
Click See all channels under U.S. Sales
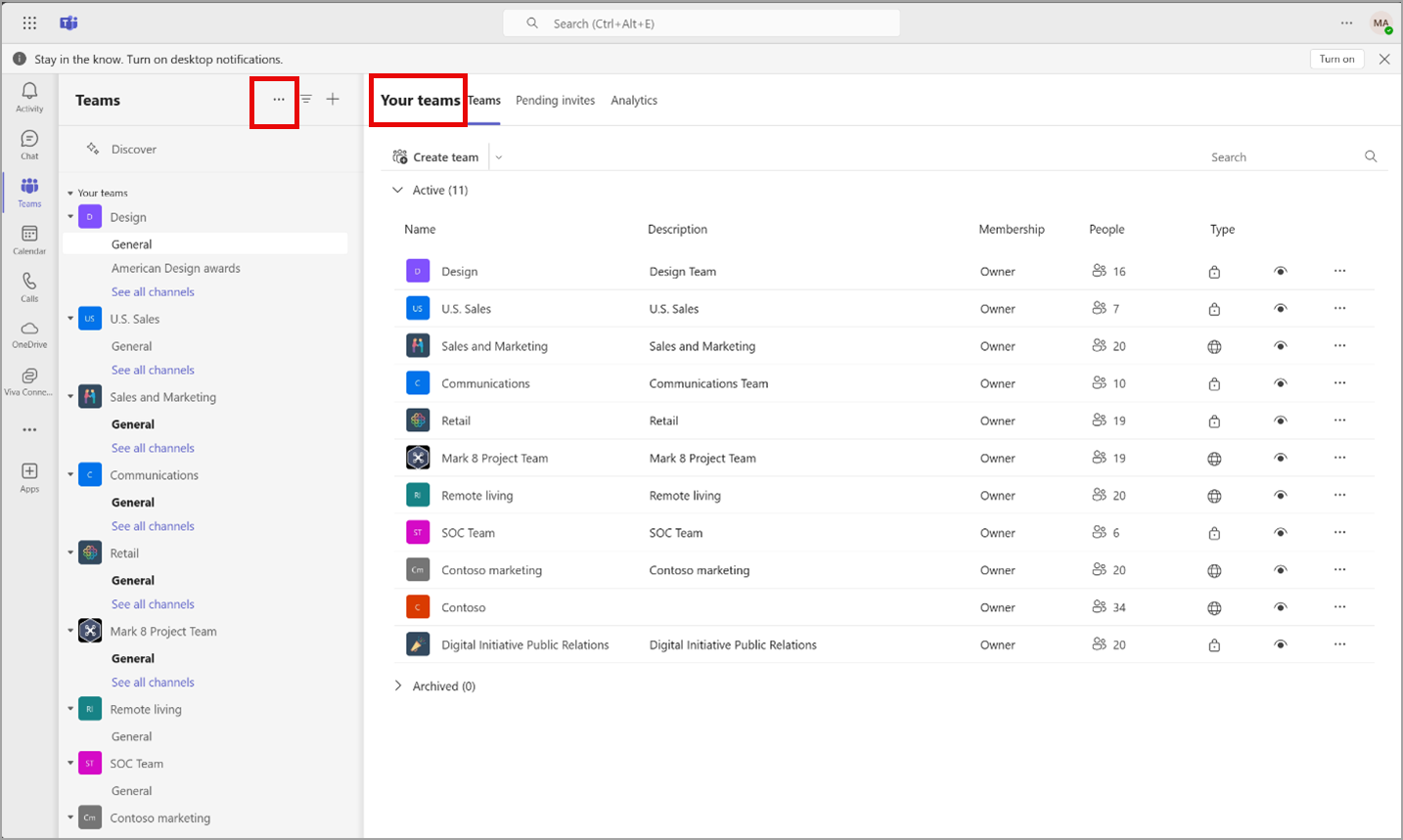pos(153,371)
